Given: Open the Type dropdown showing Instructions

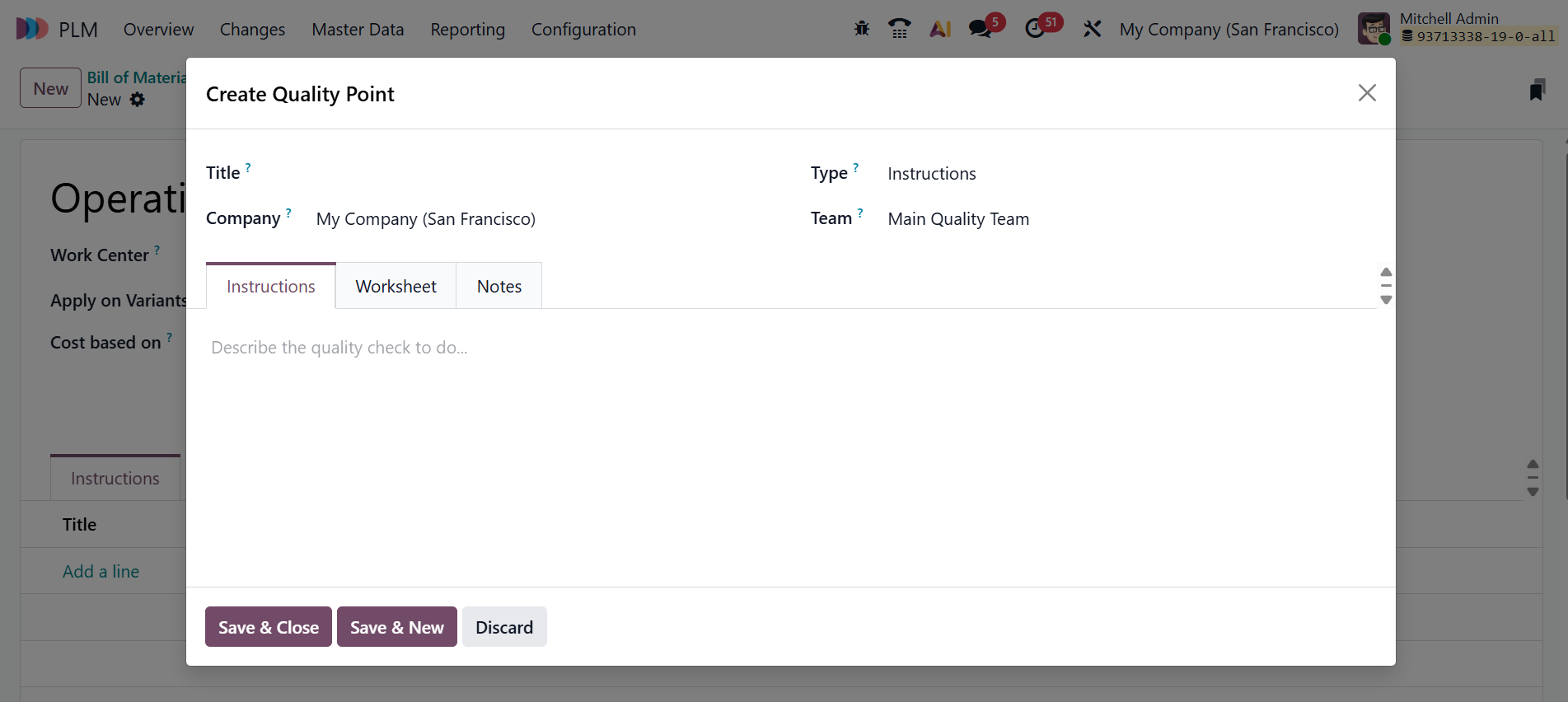Looking at the screenshot, I should (x=1131, y=173).
